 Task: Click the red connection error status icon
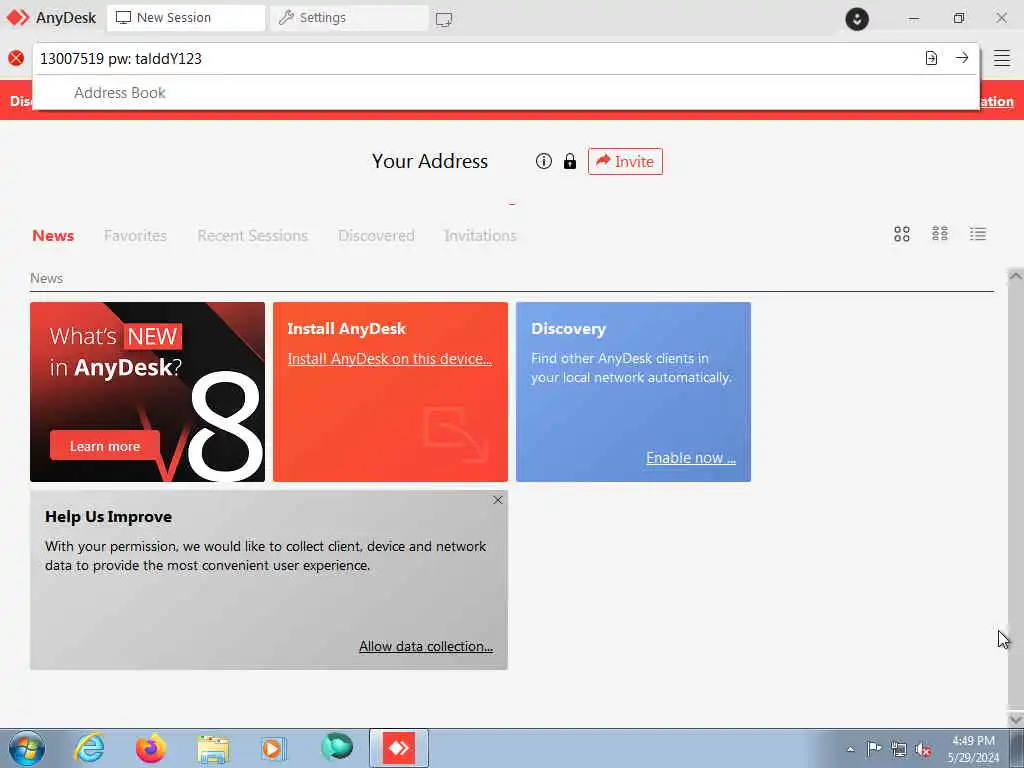tap(16, 58)
